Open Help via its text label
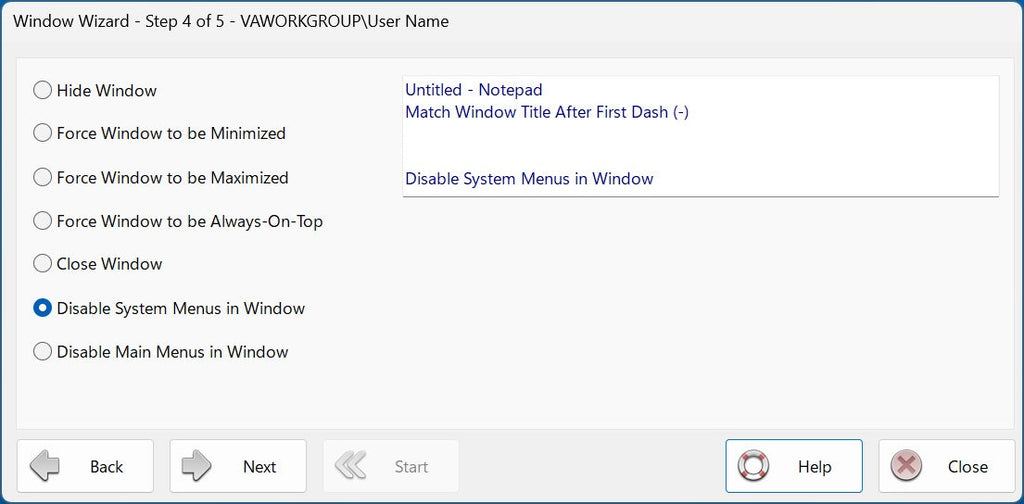1024x504 pixels. pos(814,467)
